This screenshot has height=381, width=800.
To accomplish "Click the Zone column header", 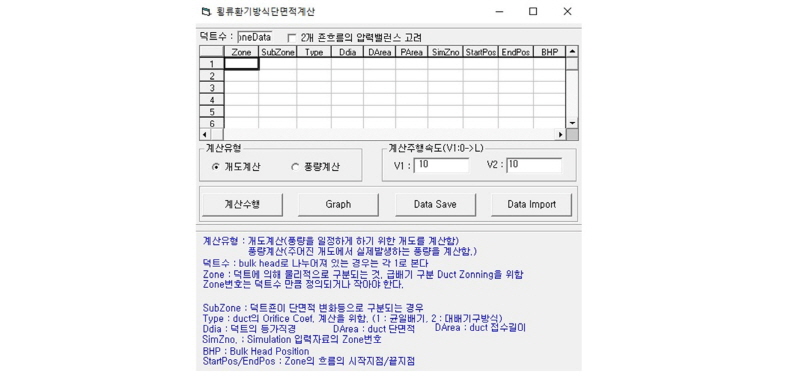I will [x=241, y=52].
